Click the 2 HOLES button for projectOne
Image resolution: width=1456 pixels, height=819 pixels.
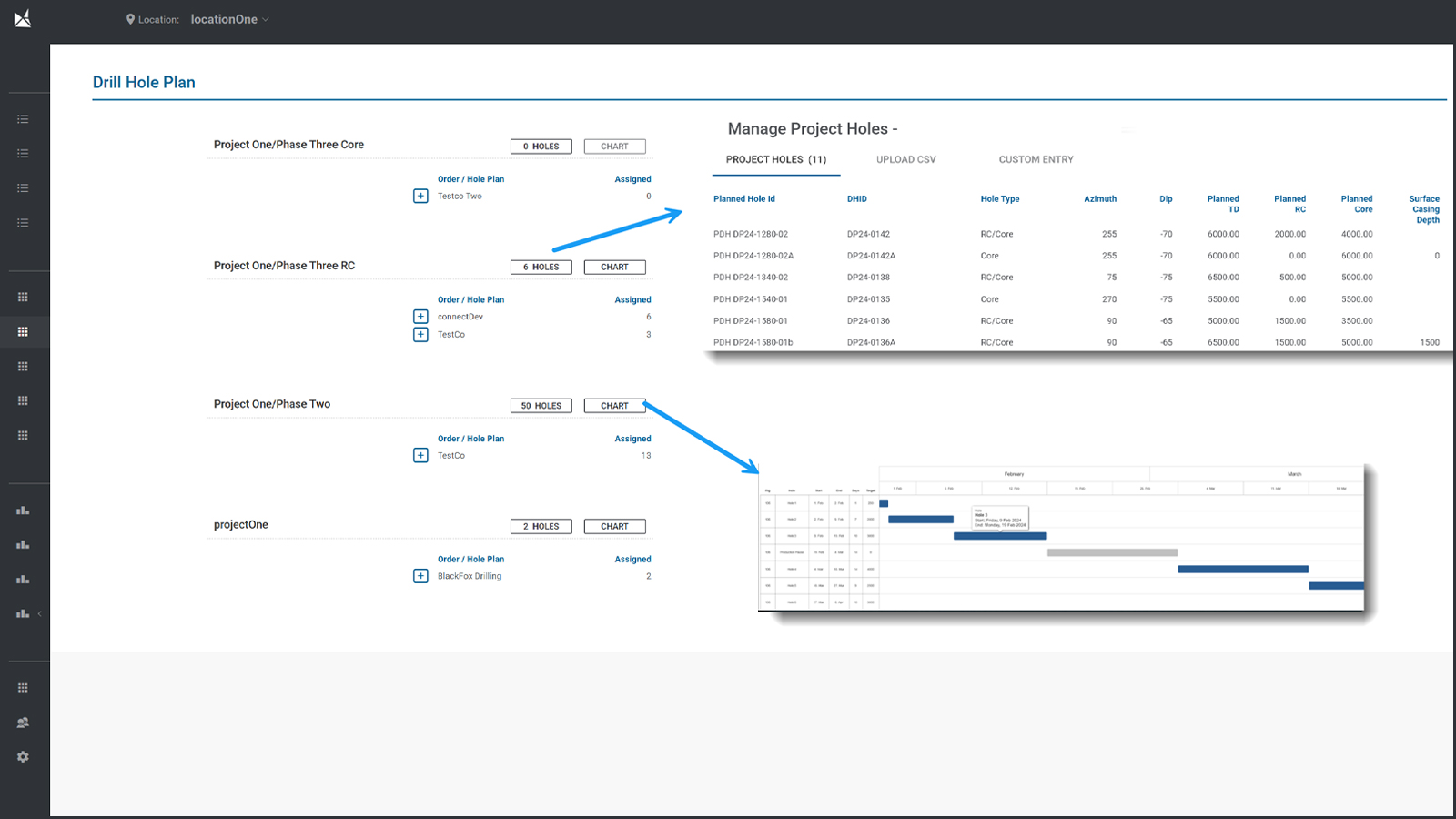click(x=541, y=527)
